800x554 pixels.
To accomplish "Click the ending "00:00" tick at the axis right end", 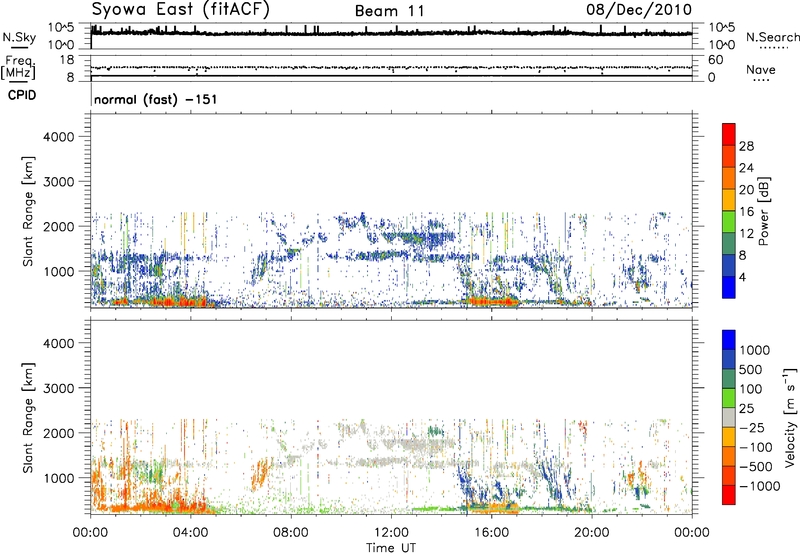I will pyautogui.click(x=692, y=533).
